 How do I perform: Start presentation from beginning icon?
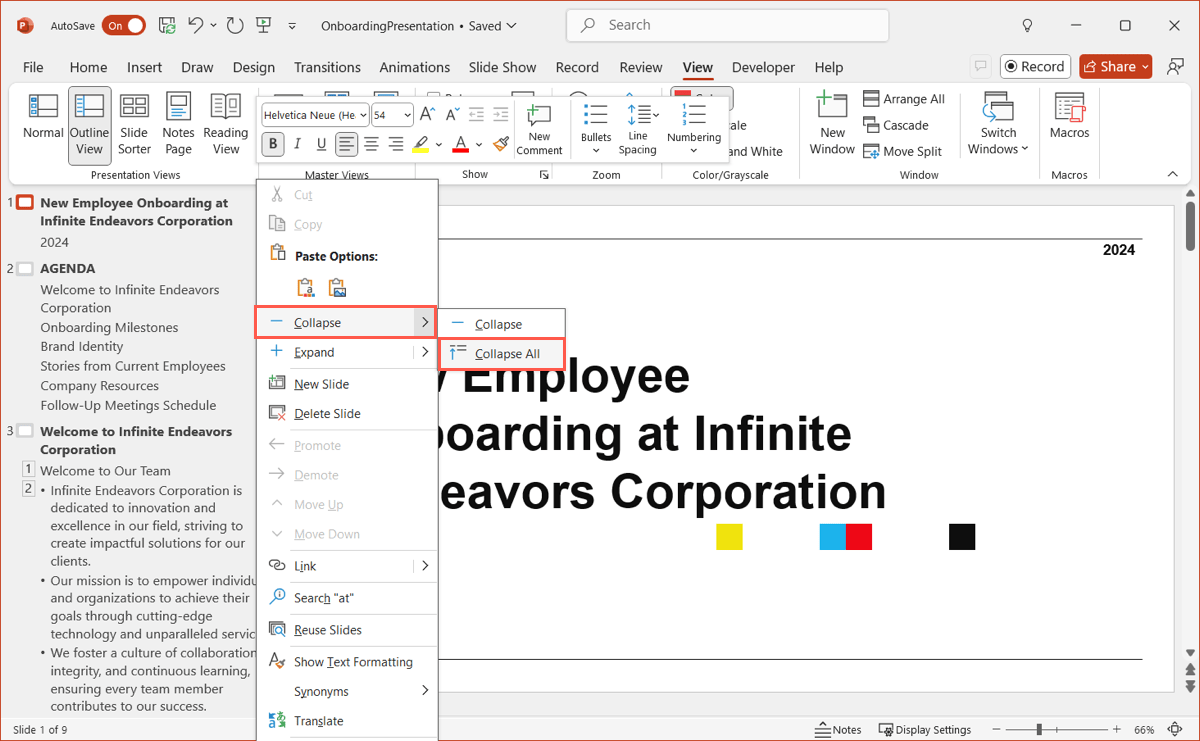pos(263,25)
